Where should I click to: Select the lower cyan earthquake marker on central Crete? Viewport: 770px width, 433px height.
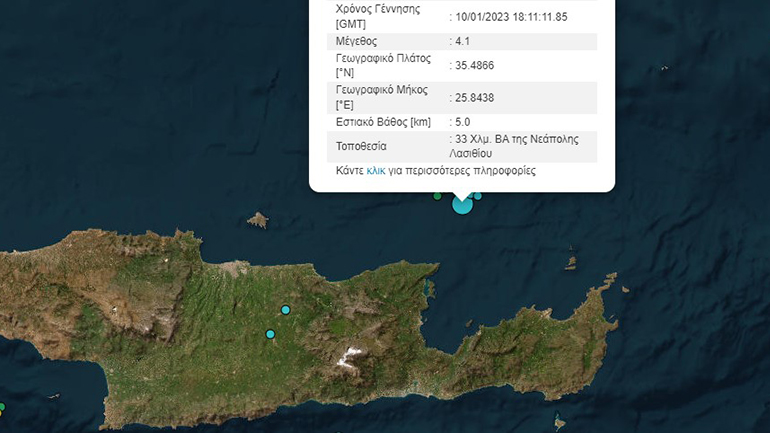click(x=270, y=334)
